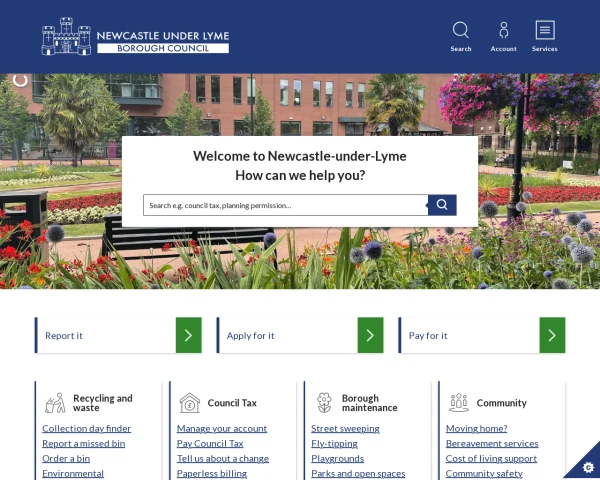Open the Bereavement services link
The height and width of the screenshot is (480, 600).
pyautogui.click(x=492, y=443)
